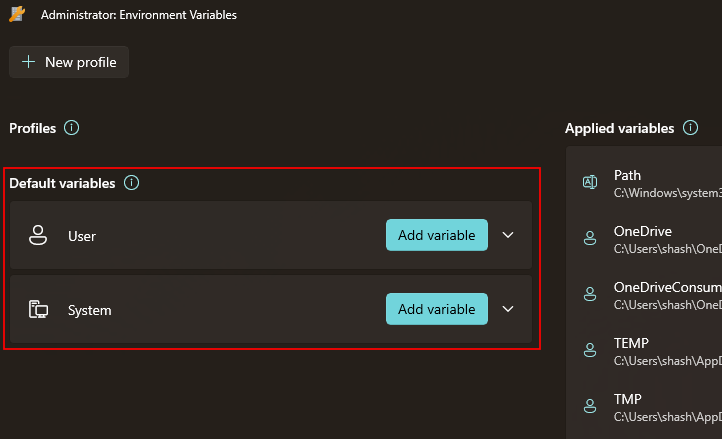Select the TEMP applied variable row

pos(660,350)
